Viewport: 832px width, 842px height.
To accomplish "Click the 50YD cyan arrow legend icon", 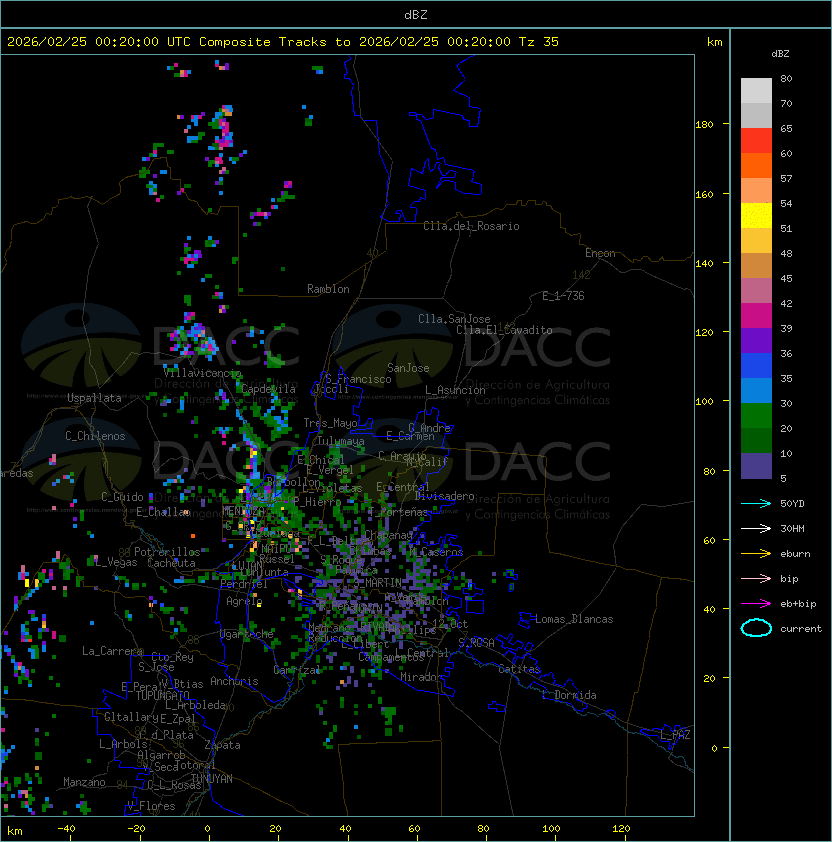I will (756, 503).
